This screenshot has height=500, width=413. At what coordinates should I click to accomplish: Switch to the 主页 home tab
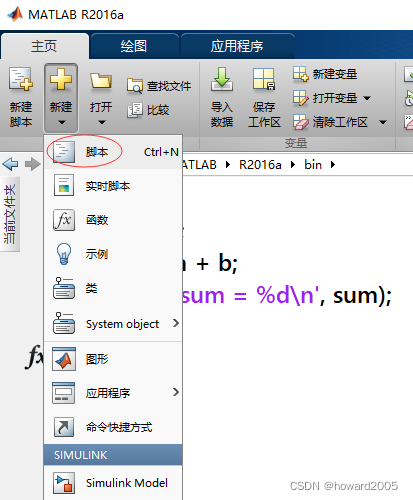point(44,46)
